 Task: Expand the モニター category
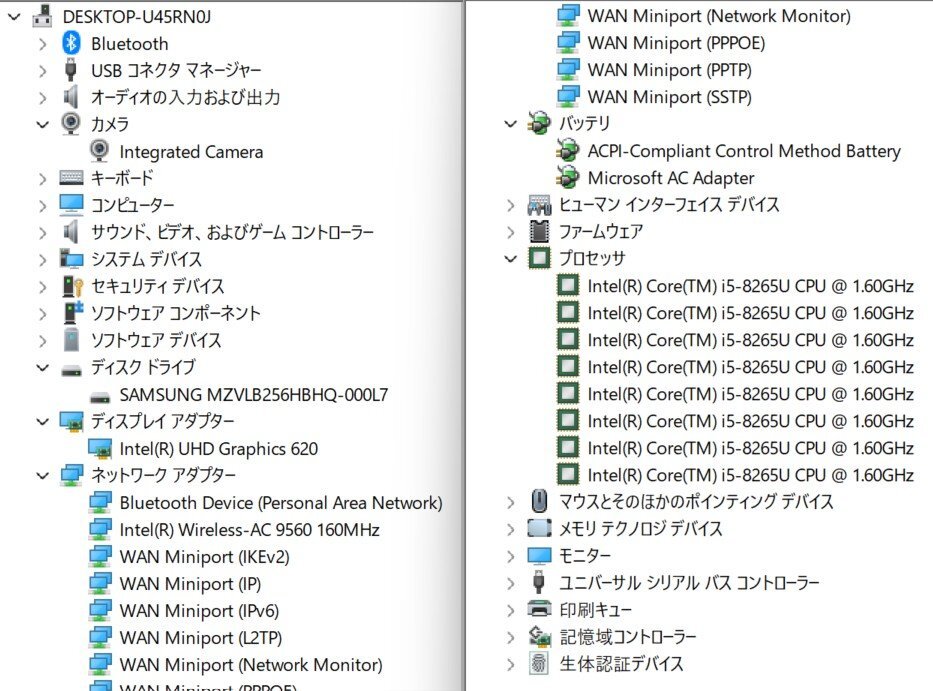click(510, 556)
